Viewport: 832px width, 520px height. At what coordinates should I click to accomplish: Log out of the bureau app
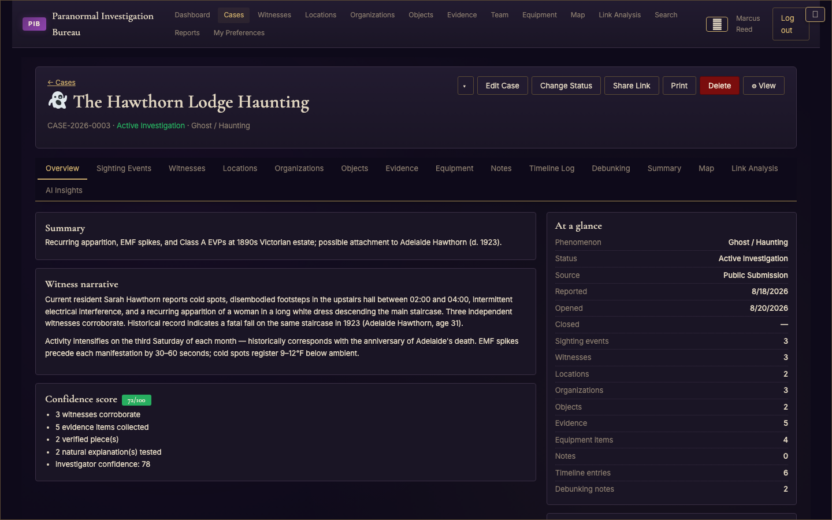790,24
